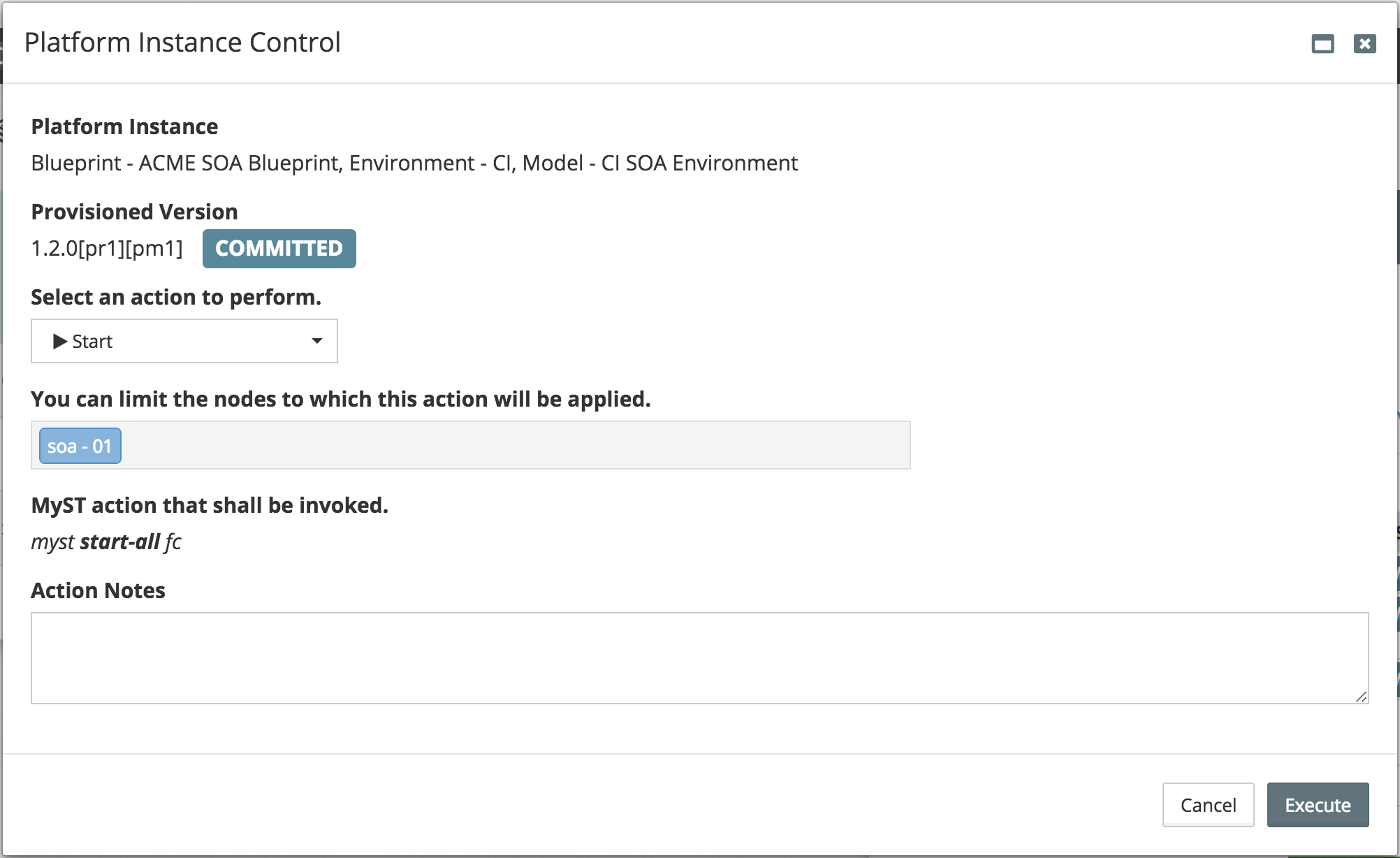This screenshot has height=858, width=1400.
Task: Click the play triangle icon beside Start
Action: click(60, 341)
